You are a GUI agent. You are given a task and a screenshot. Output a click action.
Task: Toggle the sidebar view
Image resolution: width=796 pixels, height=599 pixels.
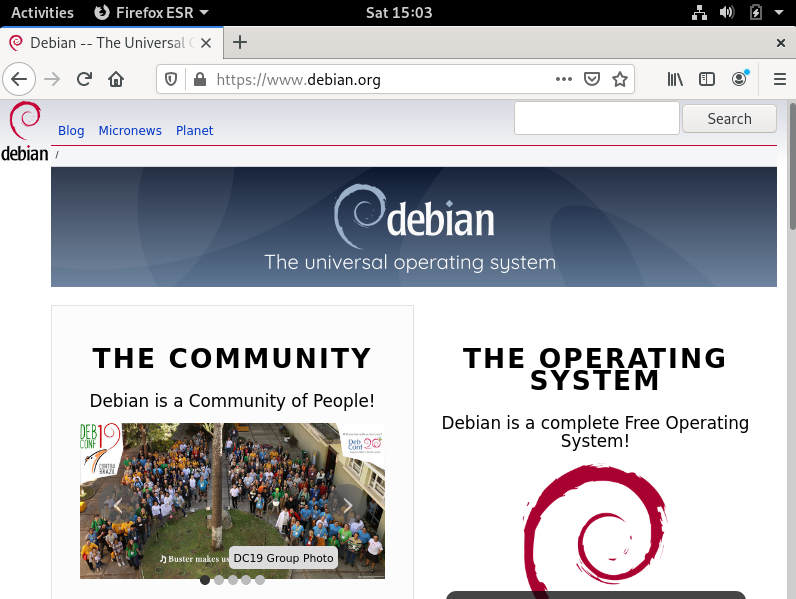707,79
